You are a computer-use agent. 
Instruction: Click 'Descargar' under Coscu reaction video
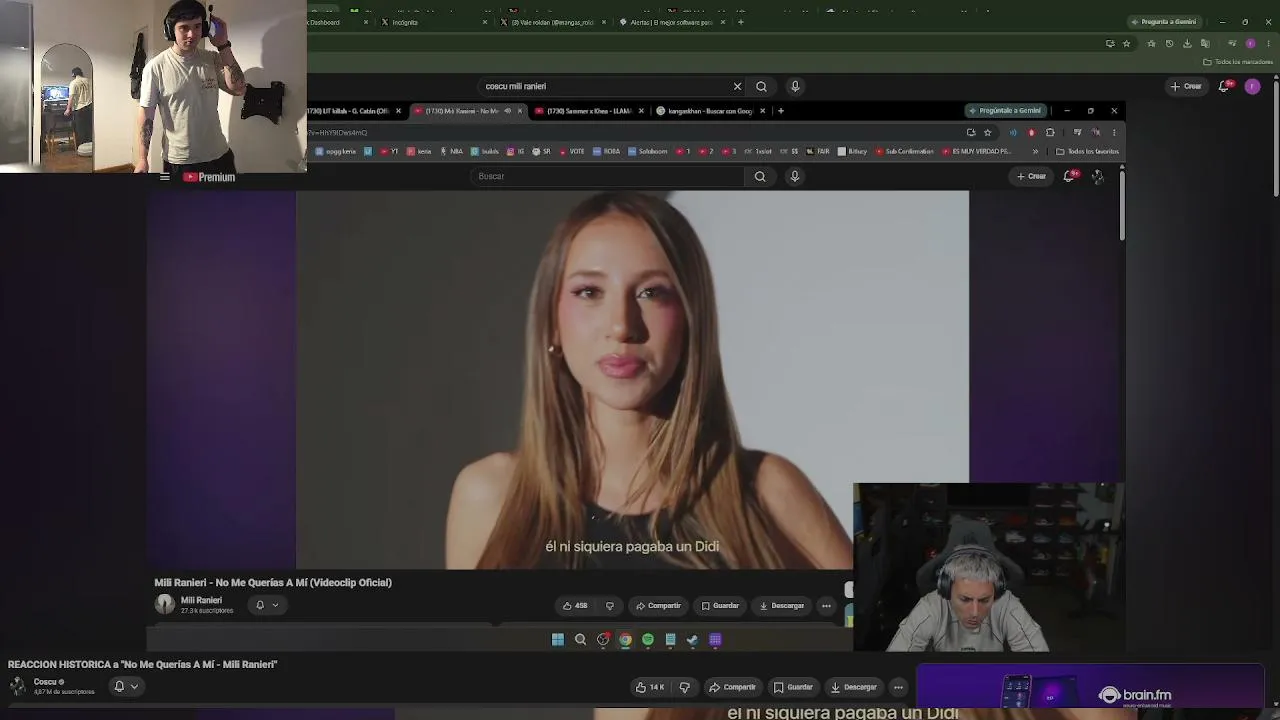854,687
